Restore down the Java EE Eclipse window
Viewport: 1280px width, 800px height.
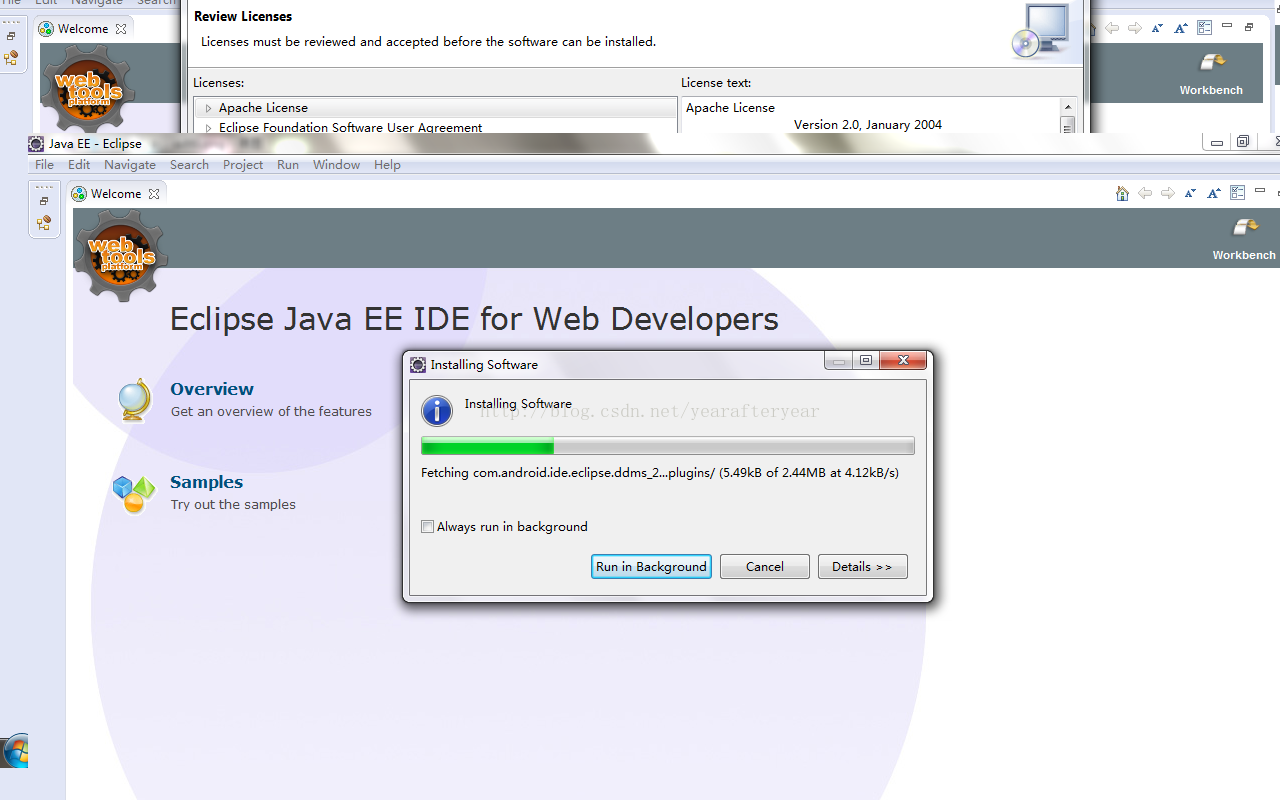coord(1242,143)
